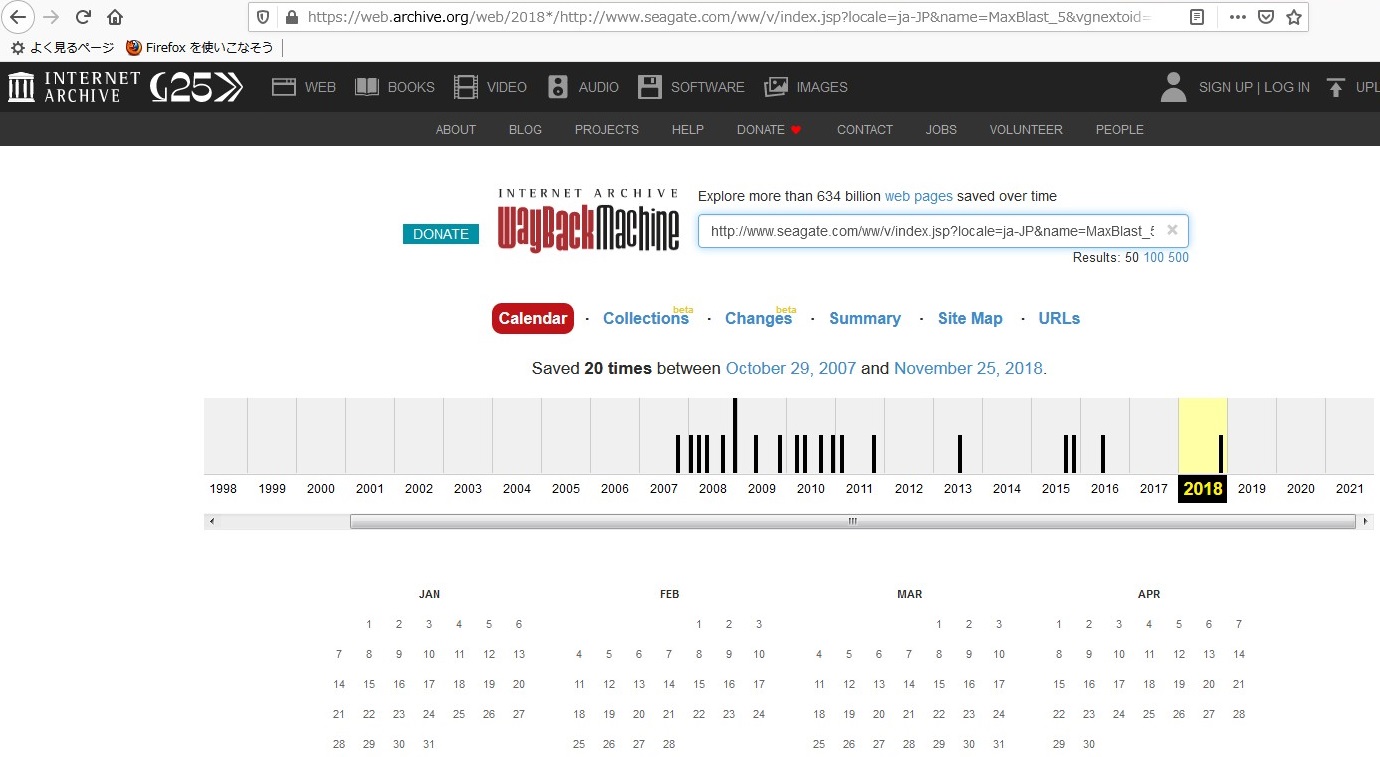Click the teal DONATE button
1380x757 pixels.
[441, 233]
